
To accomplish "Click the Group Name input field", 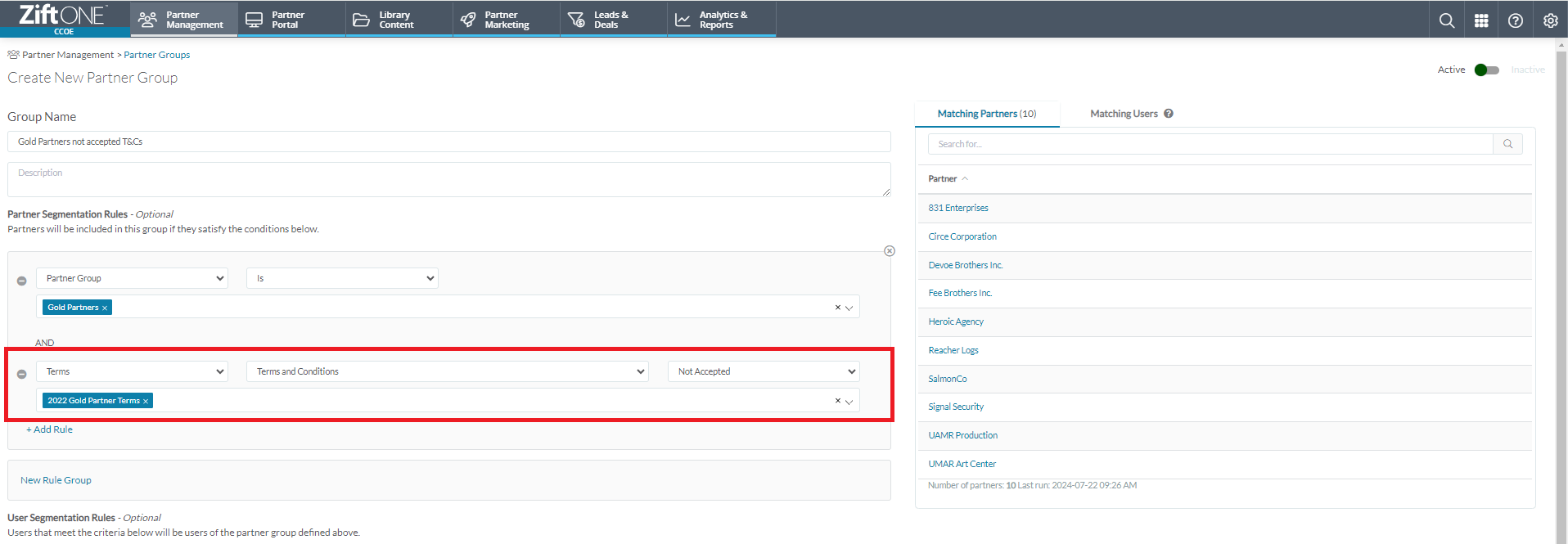I will tap(449, 142).
